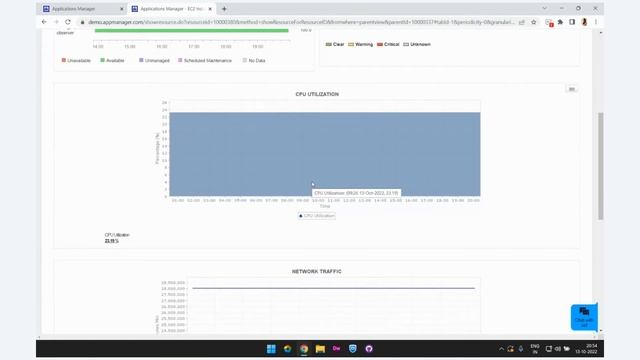640x360 pixels.
Task: Go back to the previous page
Action: pos(44,22)
